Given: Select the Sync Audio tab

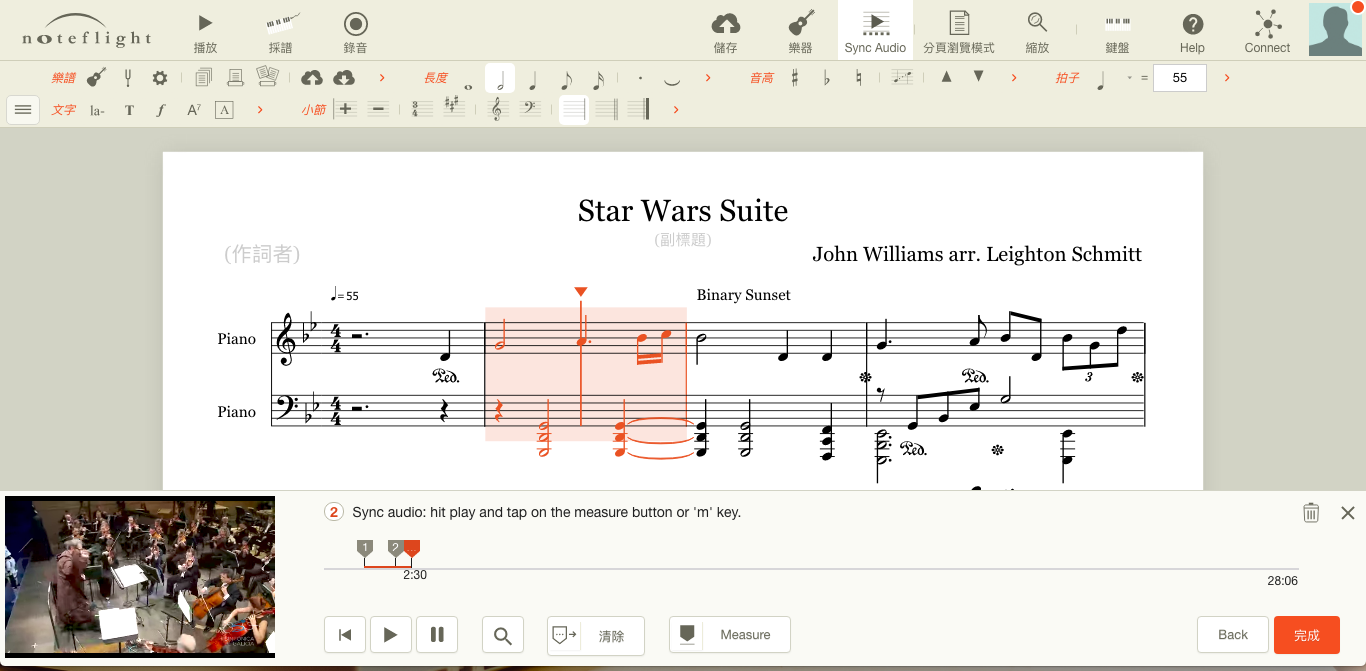Looking at the screenshot, I should pos(875,31).
